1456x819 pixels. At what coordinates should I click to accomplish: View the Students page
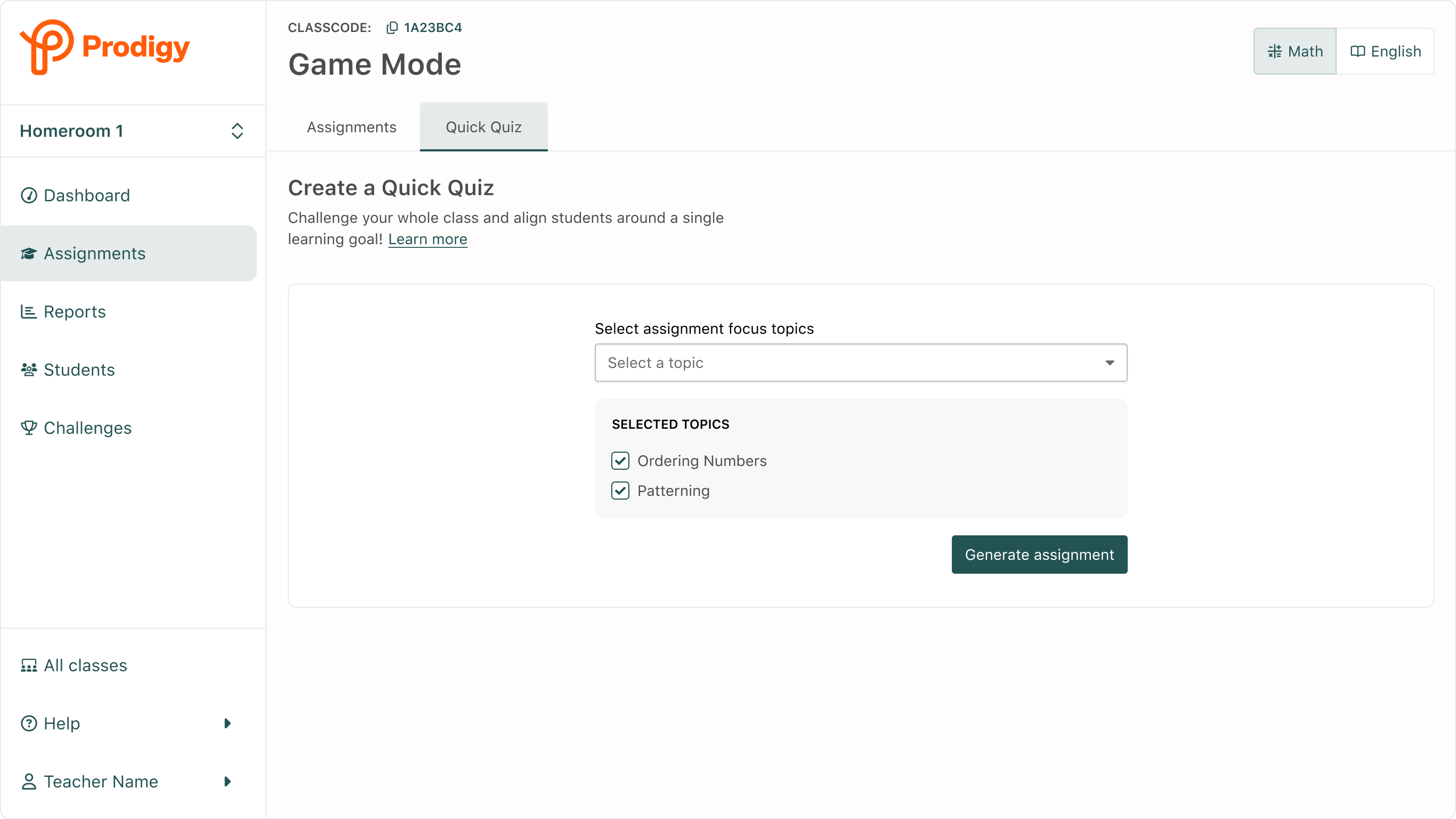click(79, 370)
